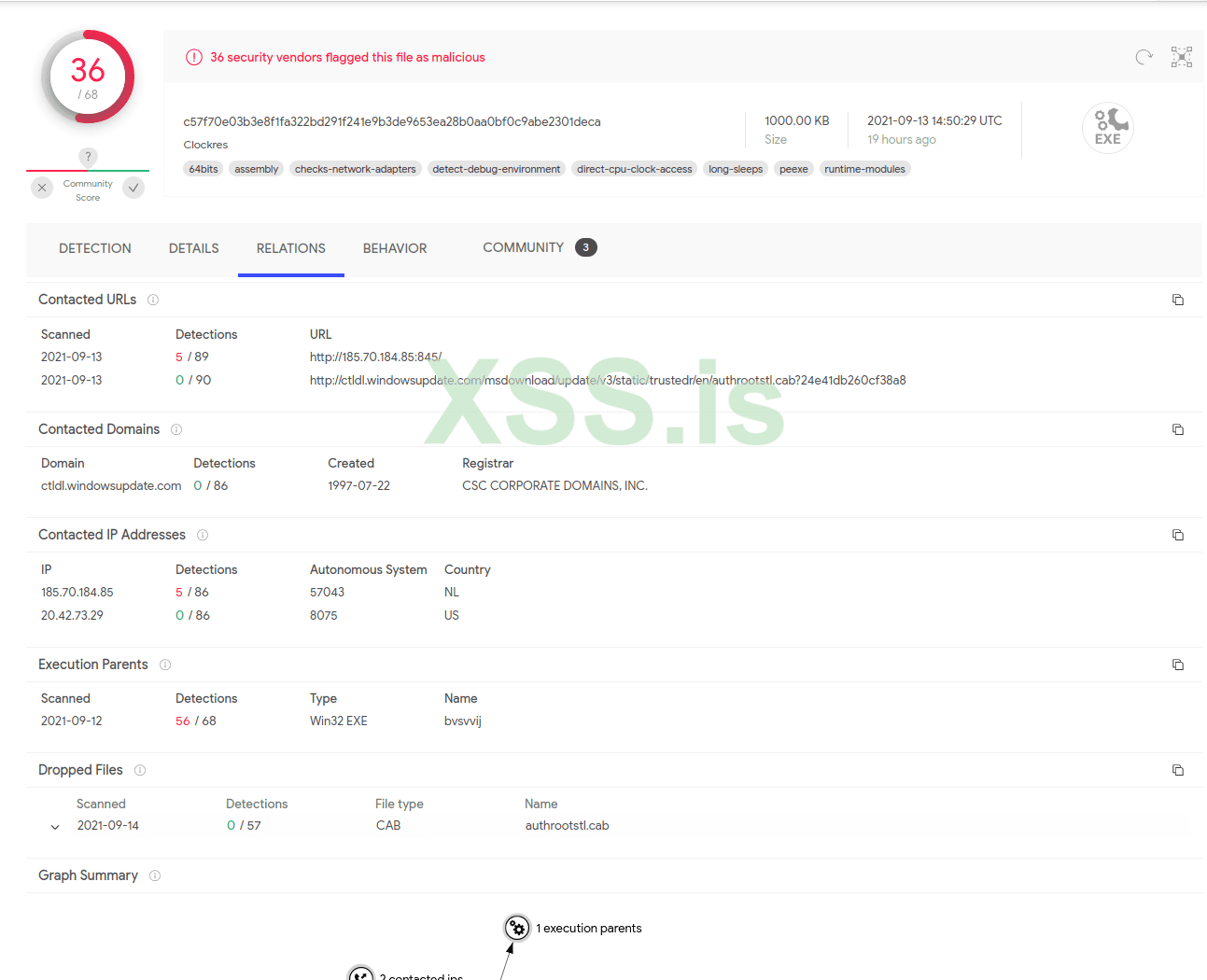Copy the Execution Parents section
The image size is (1207, 980).
pos(1178,665)
